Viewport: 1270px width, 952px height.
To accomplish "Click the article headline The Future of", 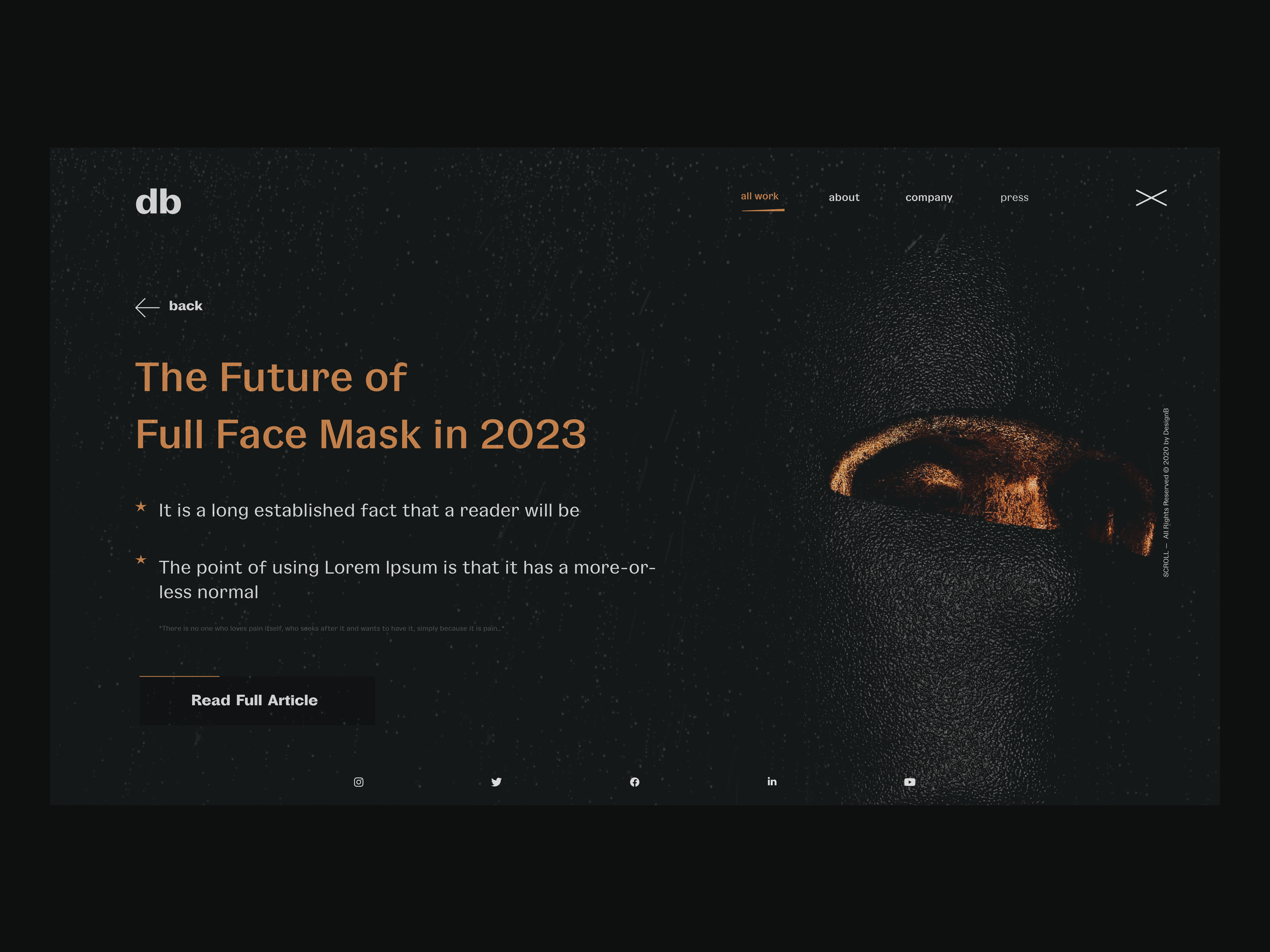I will tap(271, 378).
